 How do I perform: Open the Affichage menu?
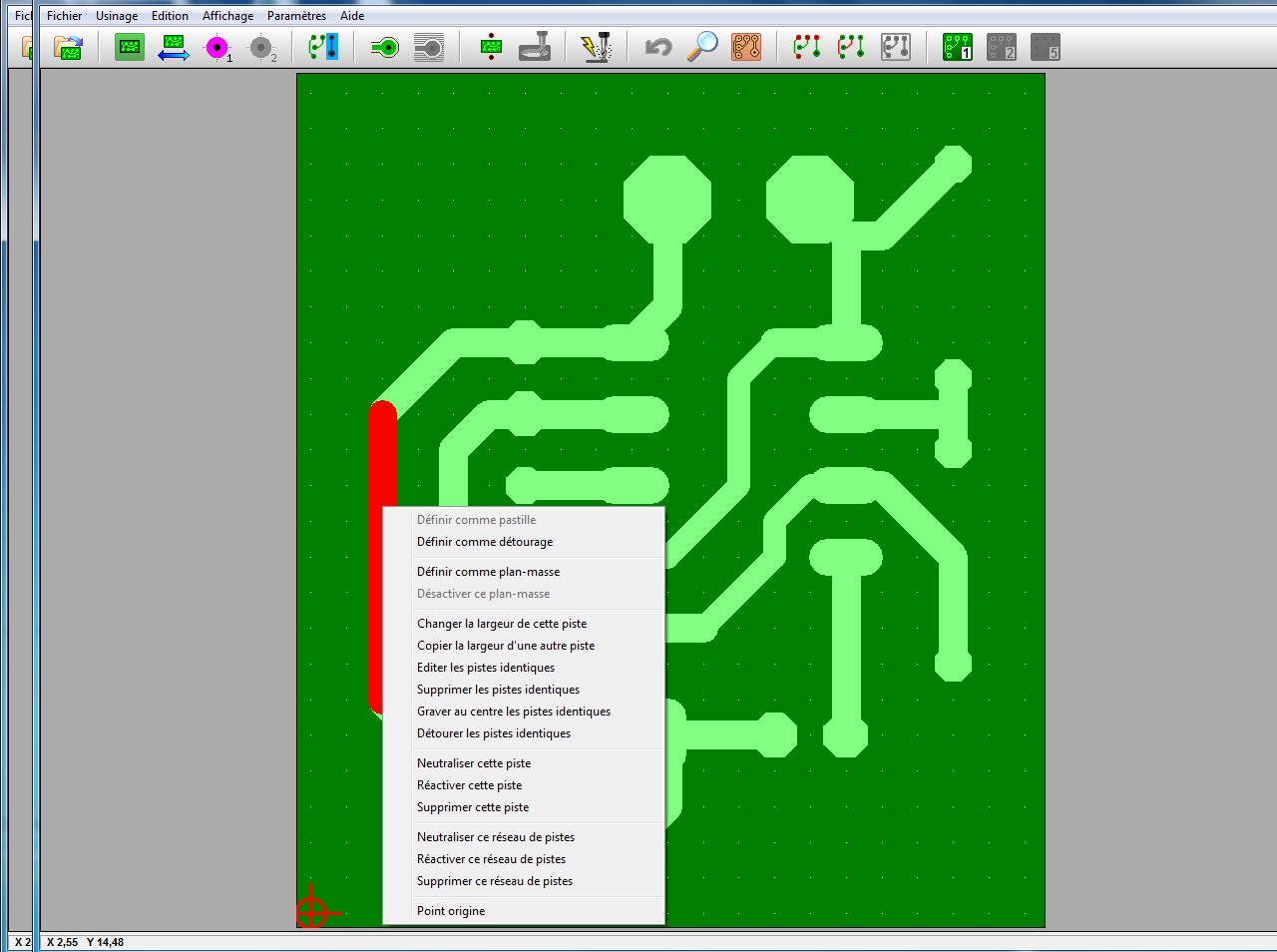227,16
